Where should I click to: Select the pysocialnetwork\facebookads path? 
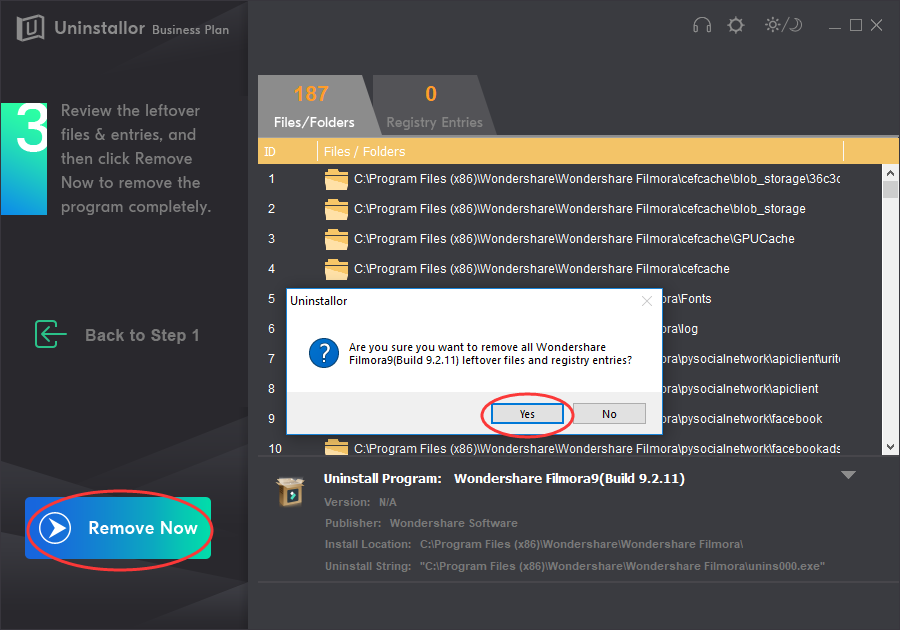tap(597, 448)
